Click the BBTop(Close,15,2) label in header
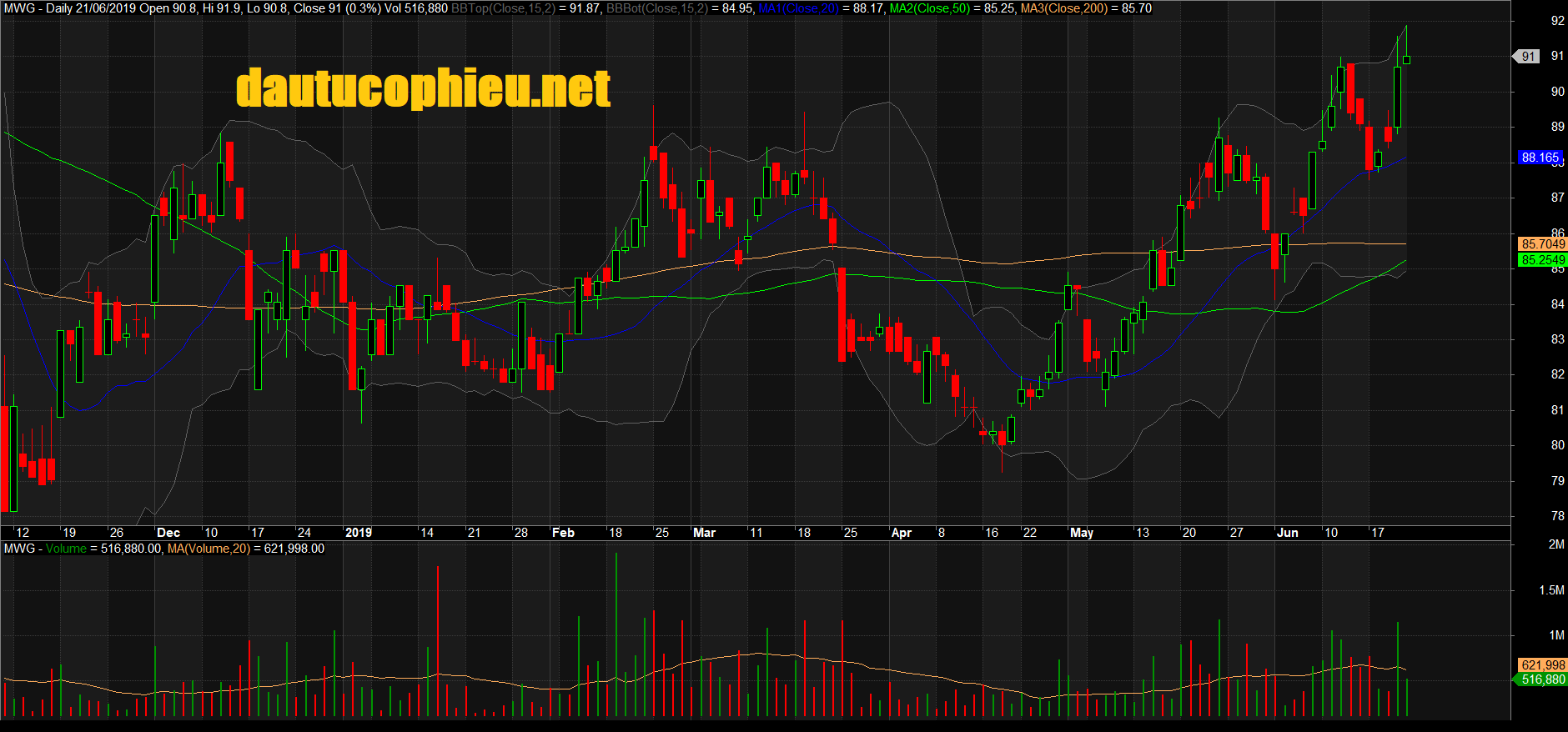This screenshot has height=732, width=1568. 503,8
